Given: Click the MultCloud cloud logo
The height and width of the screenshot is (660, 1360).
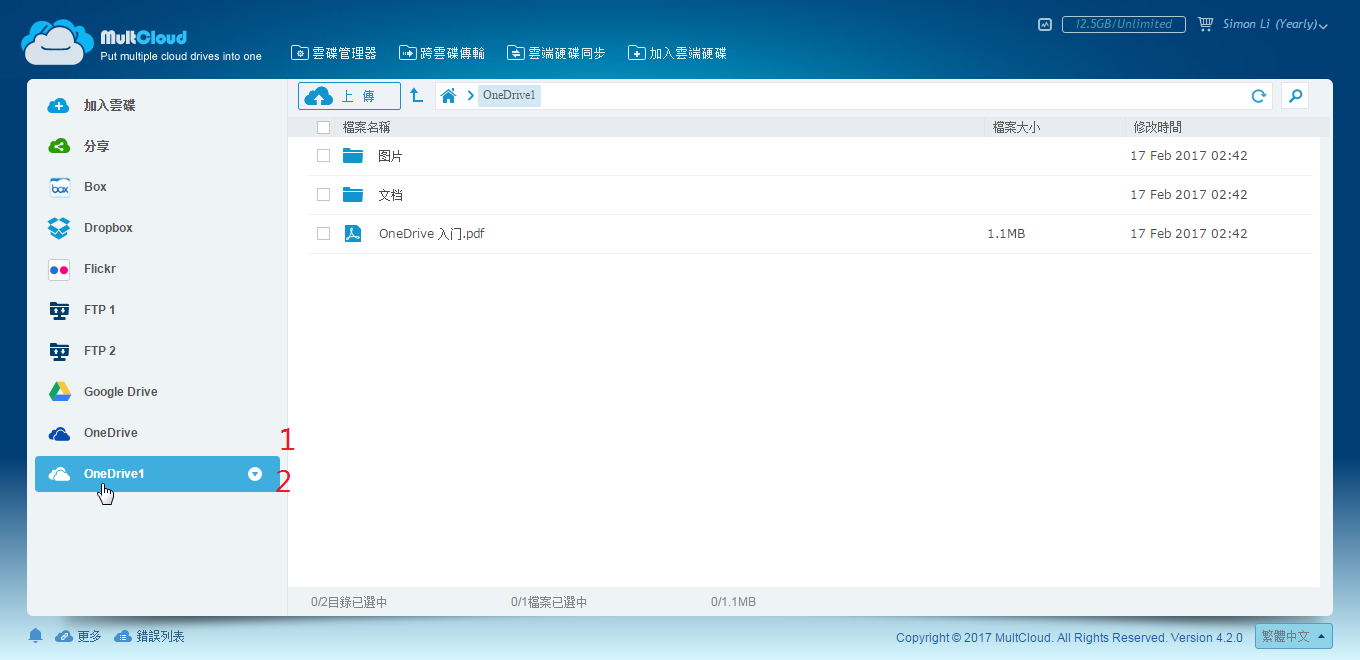Looking at the screenshot, I should [57, 42].
